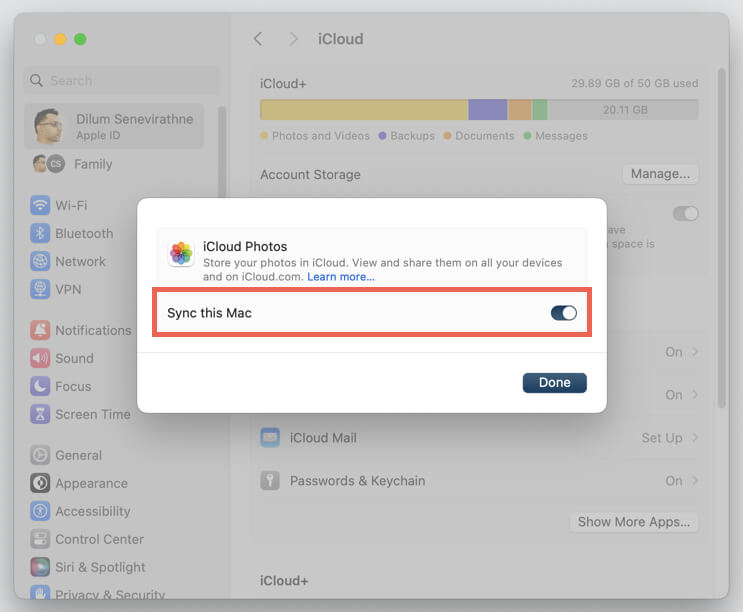
Task: Click the Passwords & Keychain key icon
Action: coord(270,481)
